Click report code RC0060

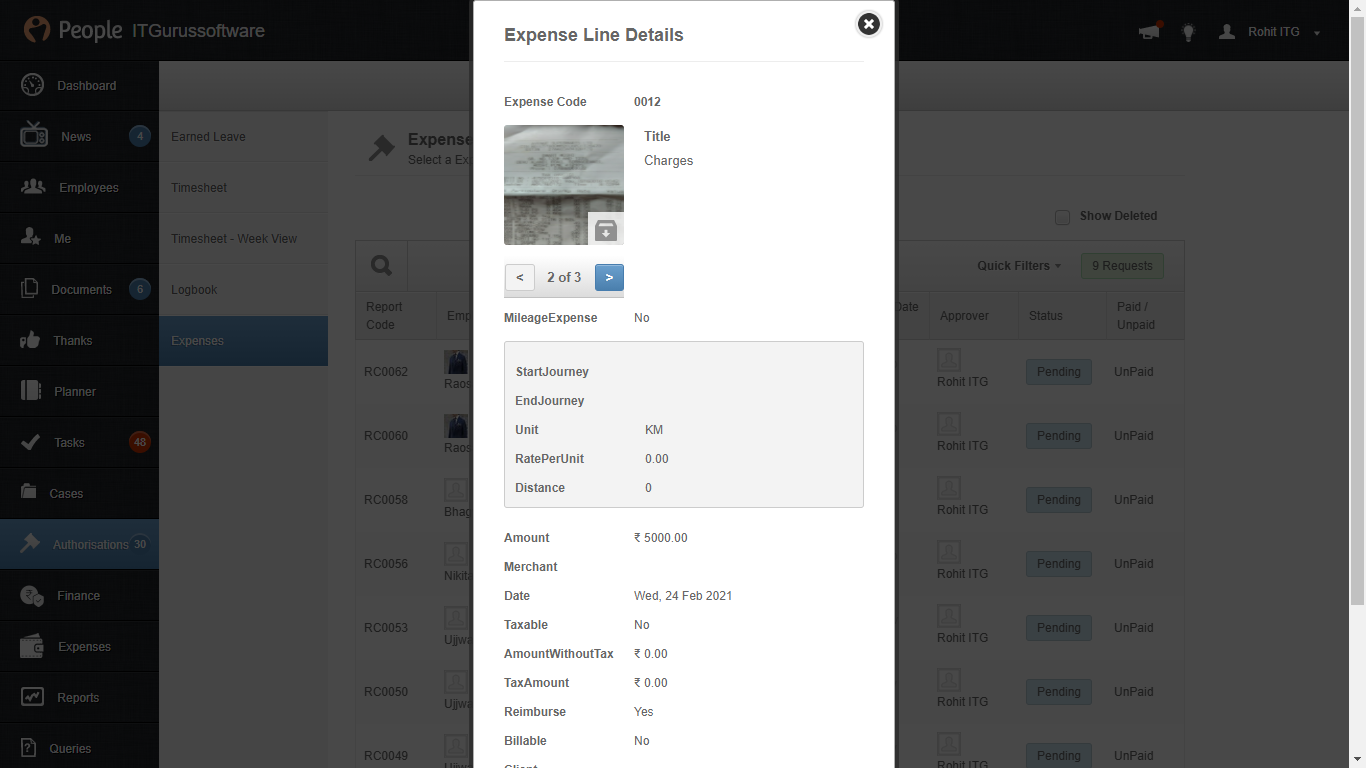coord(386,436)
